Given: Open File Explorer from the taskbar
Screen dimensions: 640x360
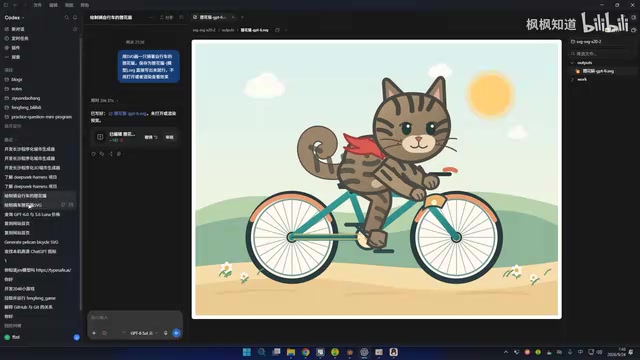Looking at the screenshot, I should (291, 352).
